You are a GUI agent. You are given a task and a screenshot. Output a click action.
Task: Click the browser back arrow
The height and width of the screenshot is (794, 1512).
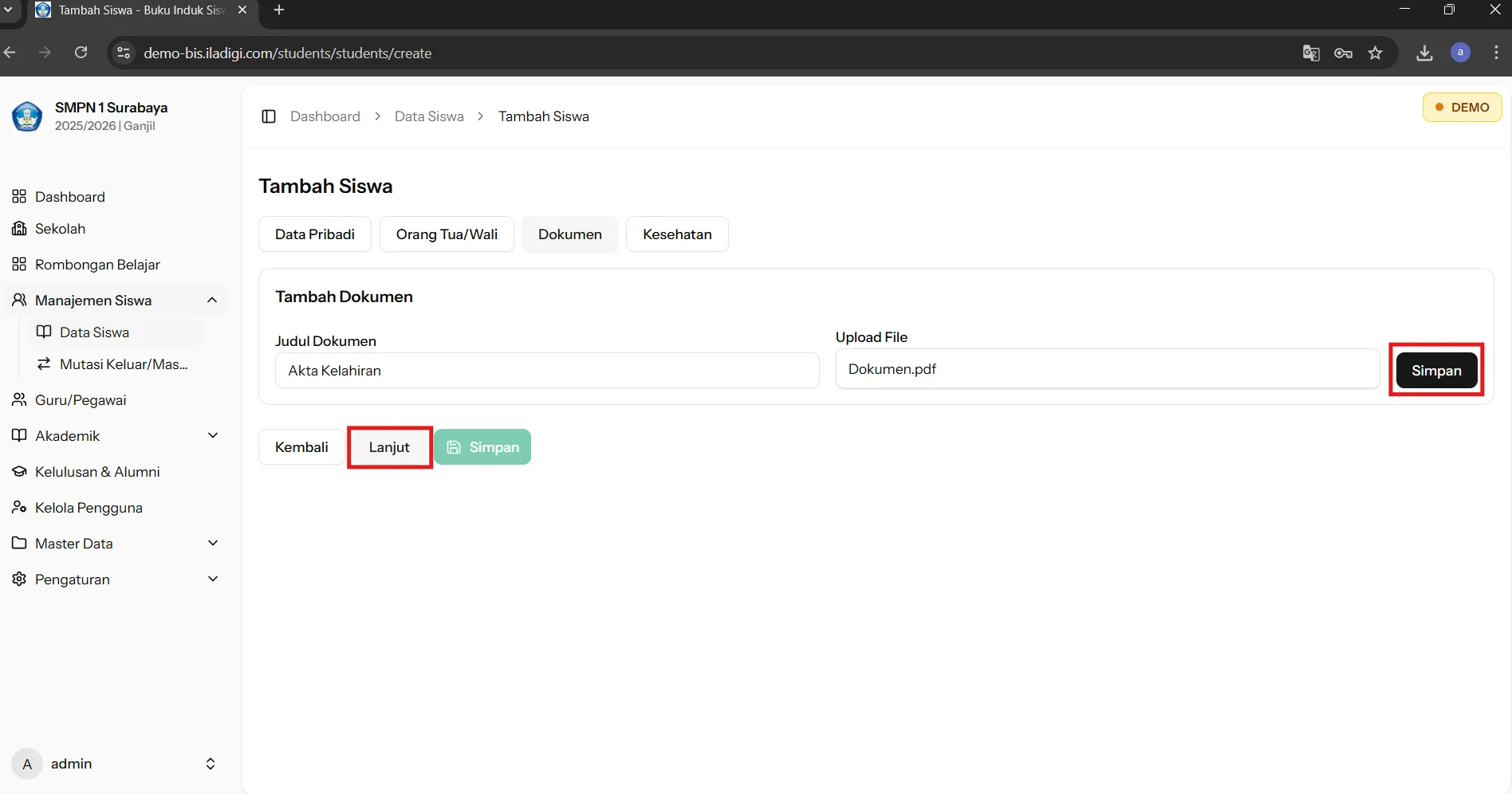coord(10,53)
